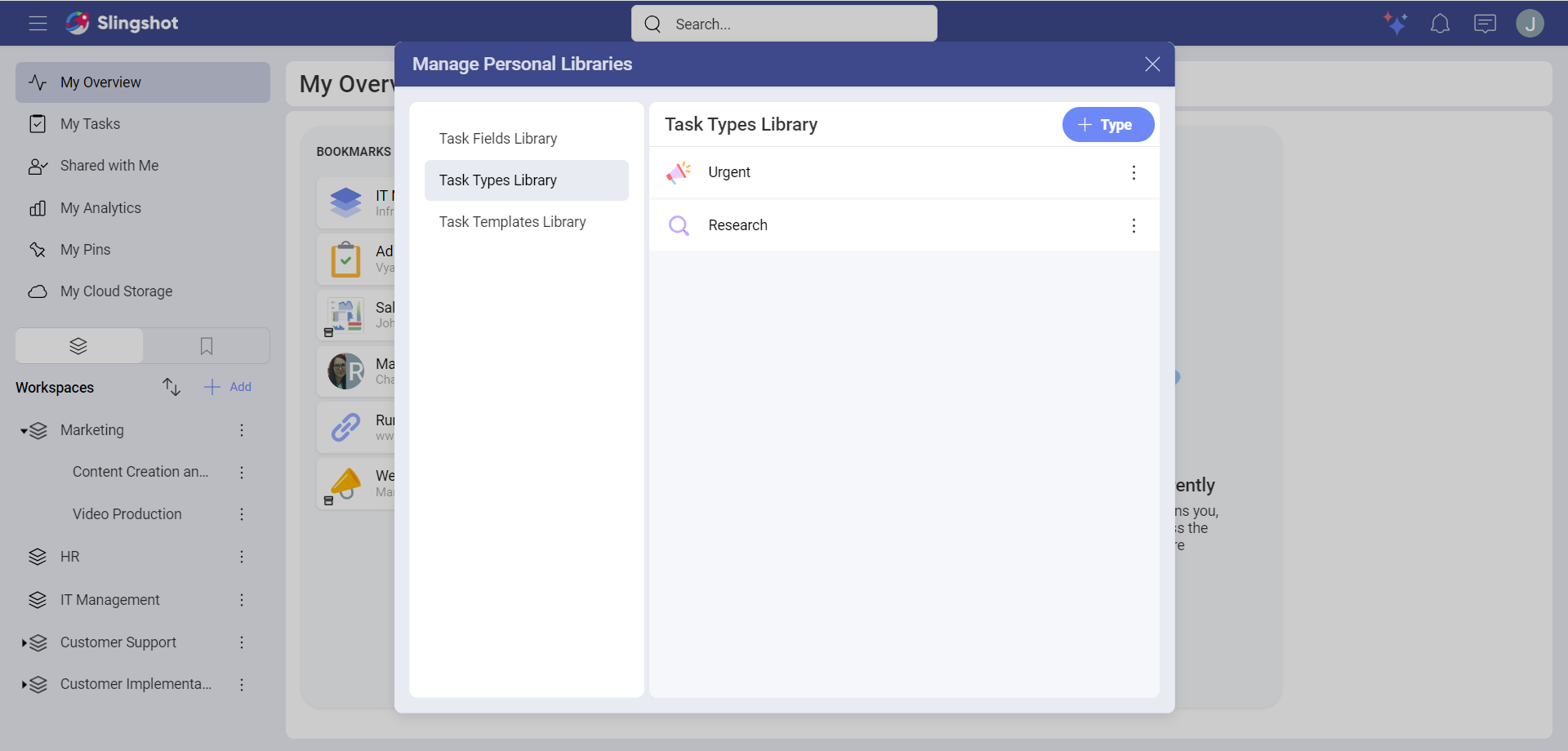This screenshot has width=1568, height=751.
Task: Click inside the Search field
Action: click(784, 24)
